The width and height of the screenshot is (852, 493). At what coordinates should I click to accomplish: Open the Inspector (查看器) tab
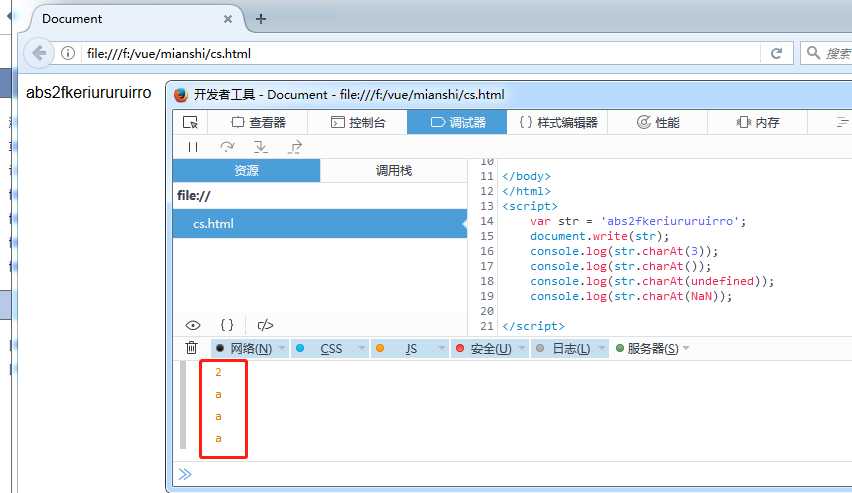258,122
